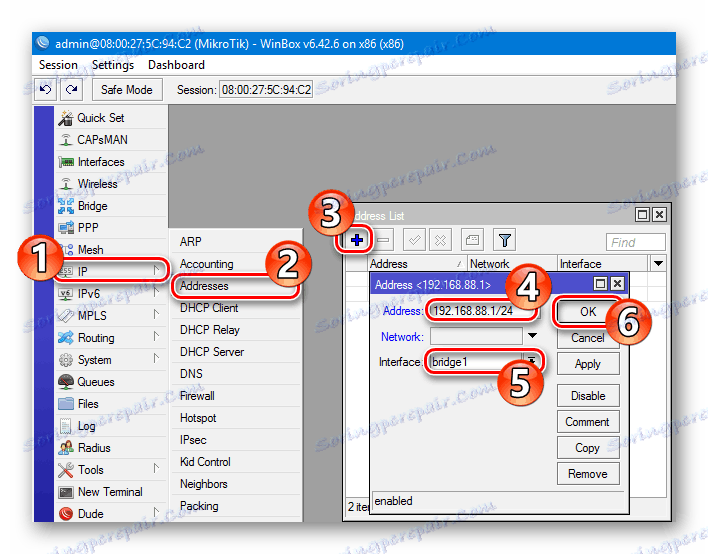Click Disable button in Address dialog

point(588,396)
